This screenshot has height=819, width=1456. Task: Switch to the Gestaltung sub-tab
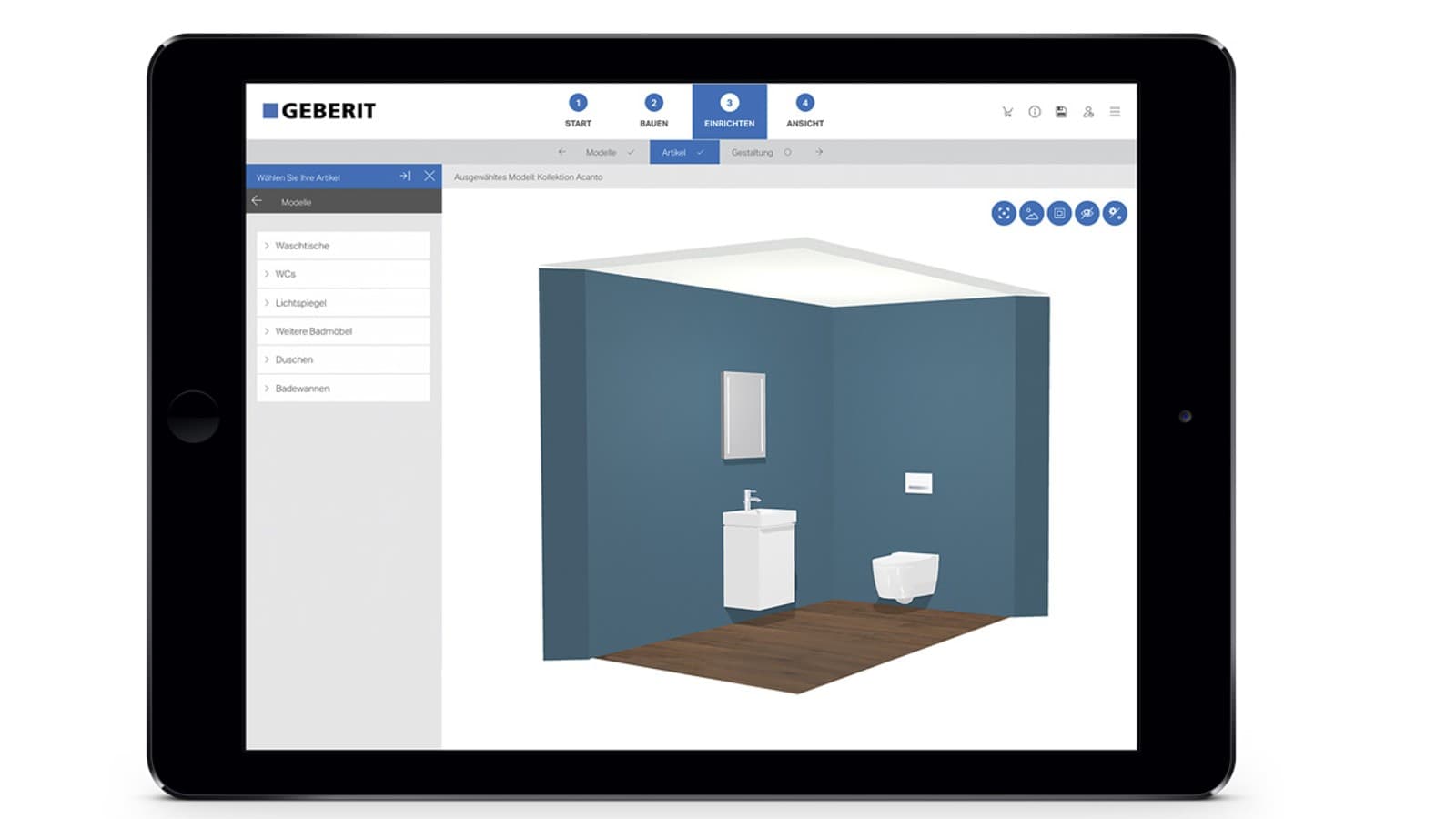pyautogui.click(x=753, y=153)
